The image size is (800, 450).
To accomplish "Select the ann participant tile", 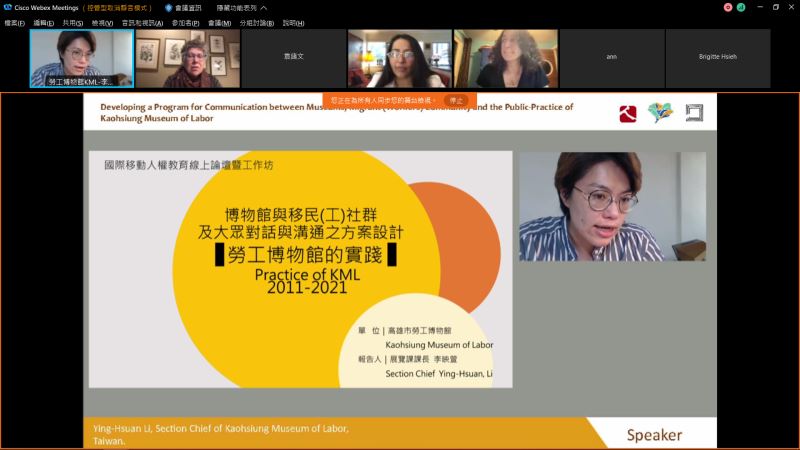I will pyautogui.click(x=611, y=58).
